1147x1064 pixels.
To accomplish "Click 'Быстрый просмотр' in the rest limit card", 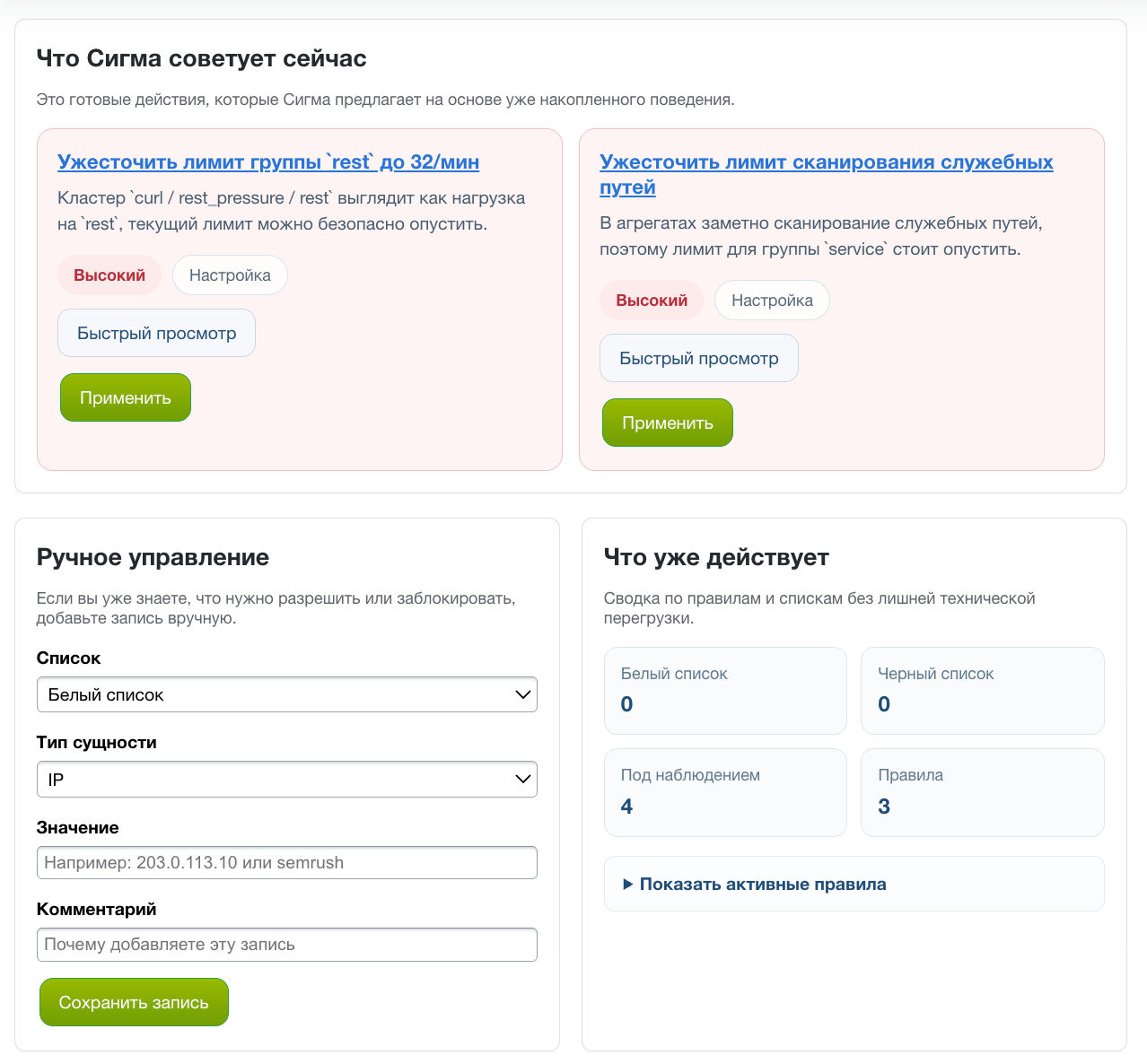I will [x=157, y=333].
